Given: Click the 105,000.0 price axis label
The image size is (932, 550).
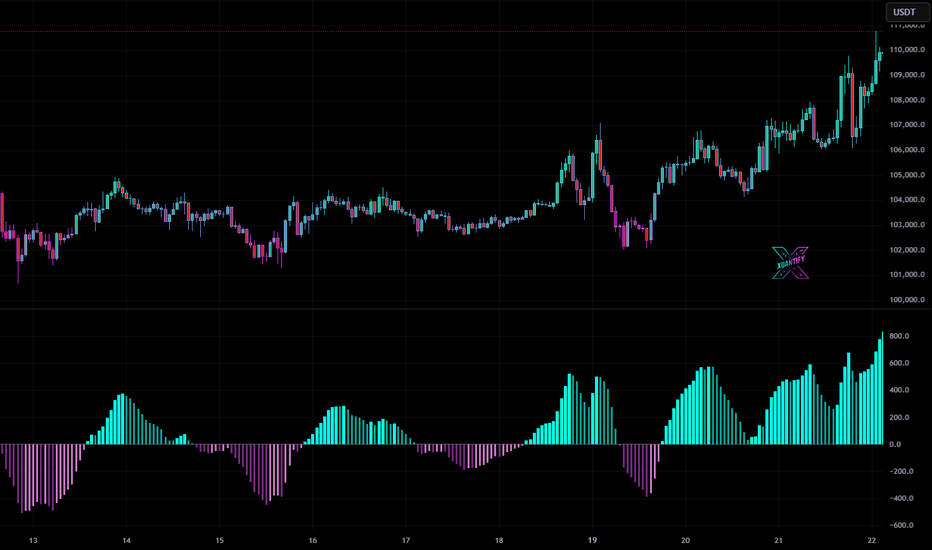Looking at the screenshot, I should pyautogui.click(x=907, y=175).
